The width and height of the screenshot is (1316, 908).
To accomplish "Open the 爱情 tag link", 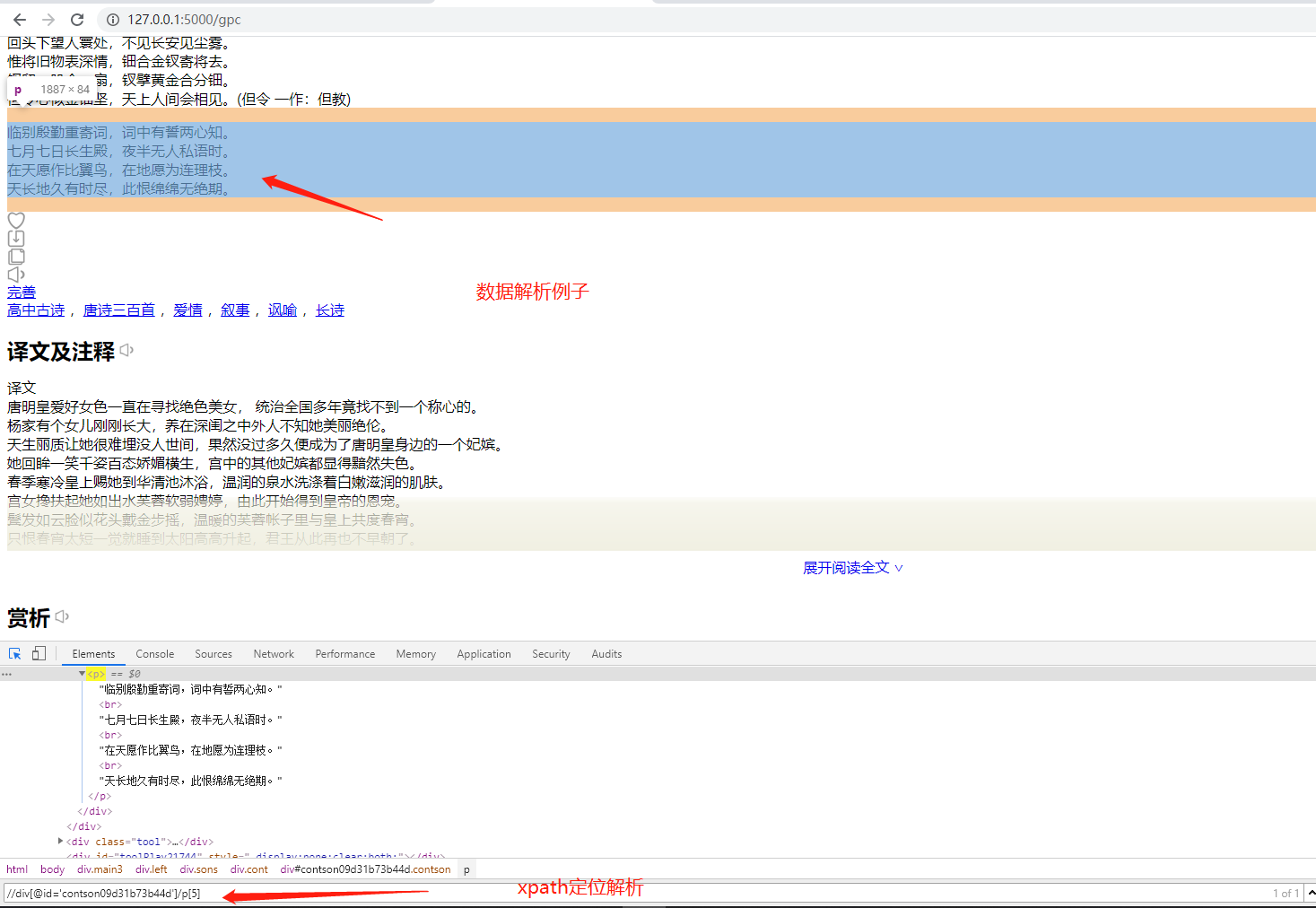I will (x=187, y=310).
